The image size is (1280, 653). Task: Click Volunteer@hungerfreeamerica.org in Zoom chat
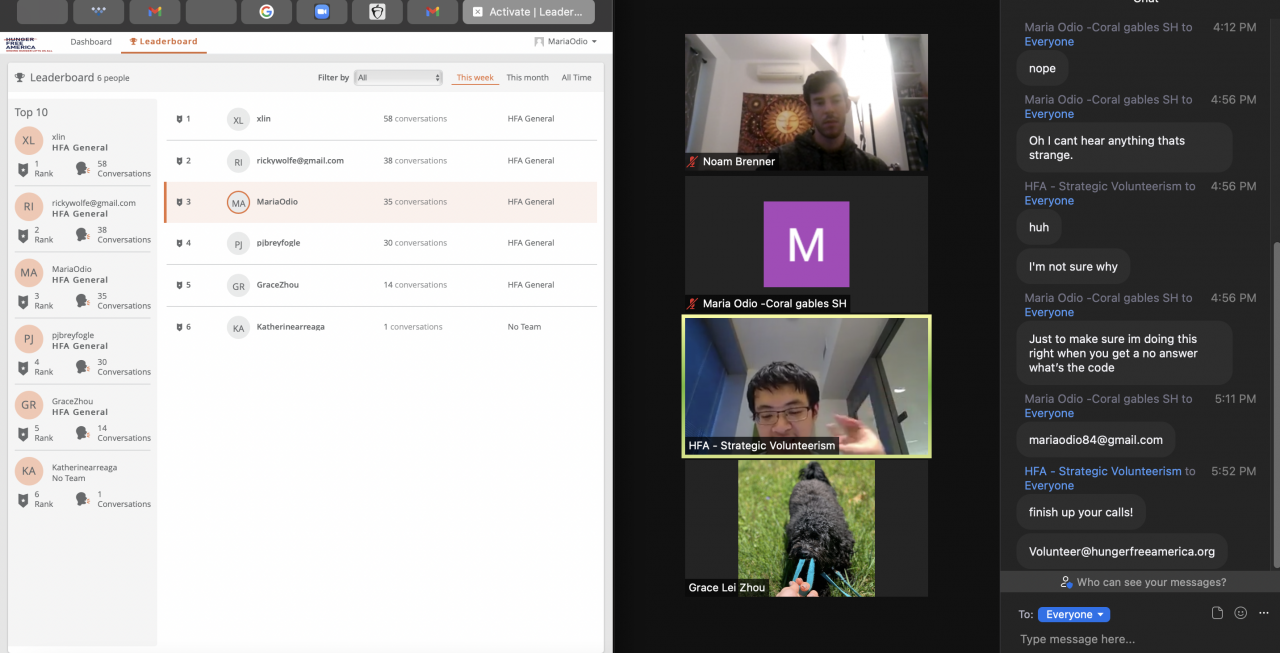pos(1122,551)
